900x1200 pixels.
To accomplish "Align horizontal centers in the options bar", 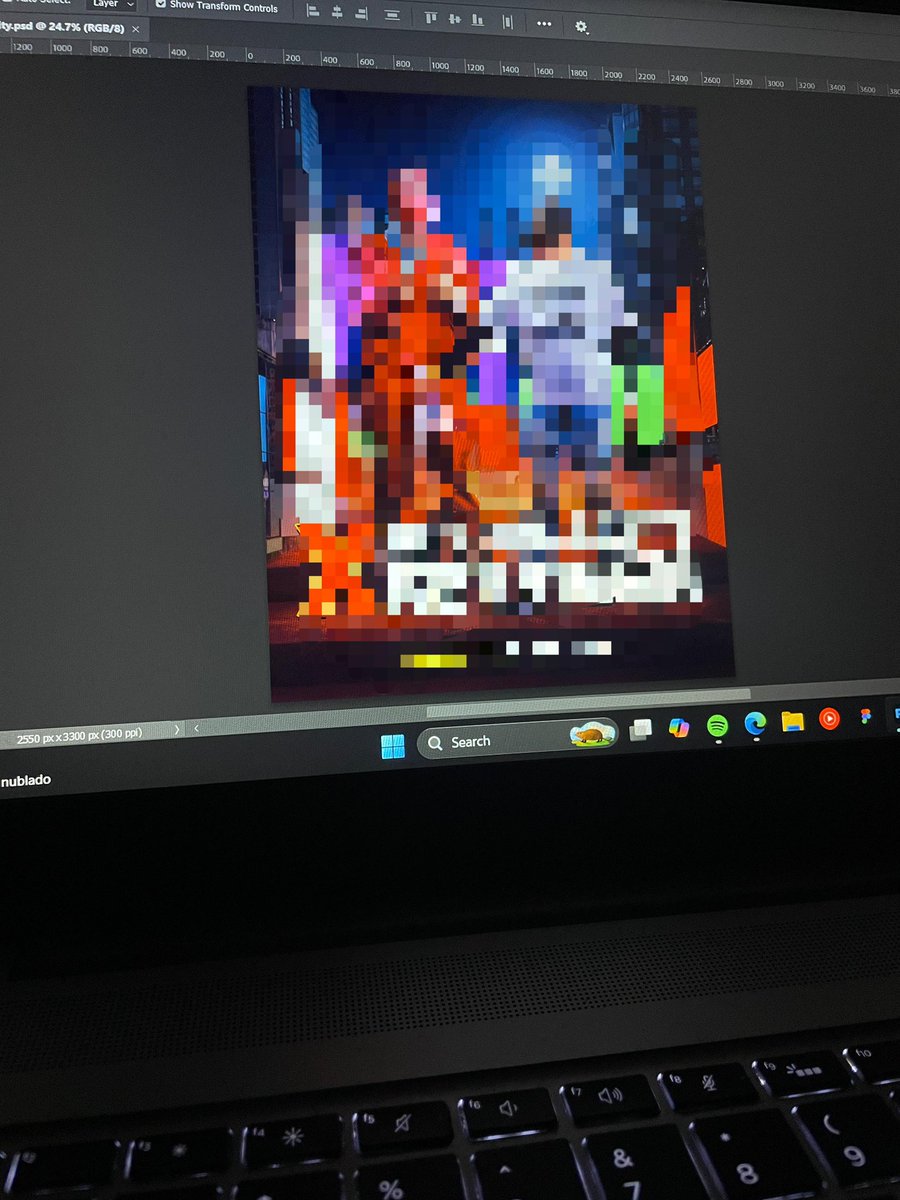I will tap(337, 13).
